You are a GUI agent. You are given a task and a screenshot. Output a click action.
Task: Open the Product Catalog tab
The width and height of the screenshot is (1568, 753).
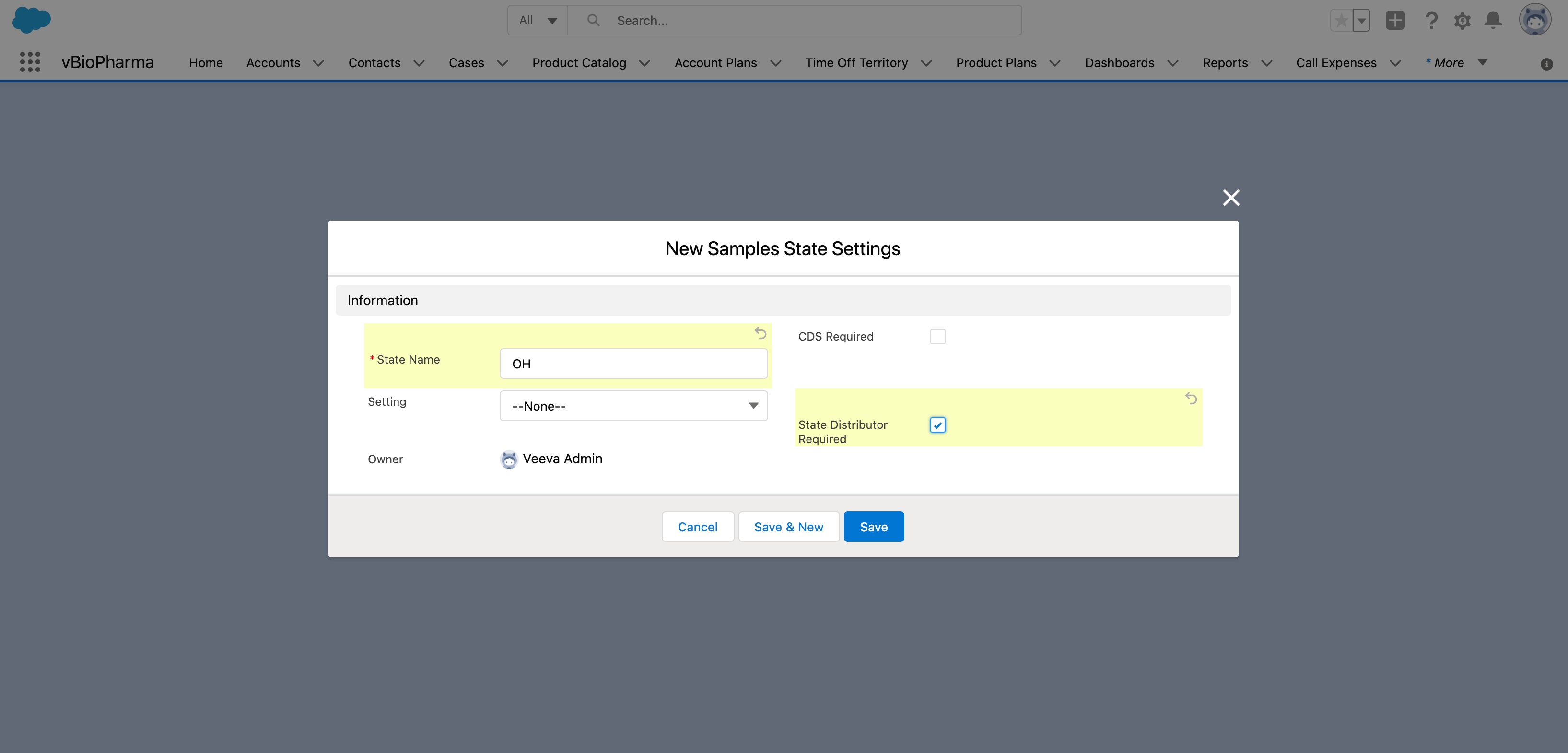coord(579,63)
